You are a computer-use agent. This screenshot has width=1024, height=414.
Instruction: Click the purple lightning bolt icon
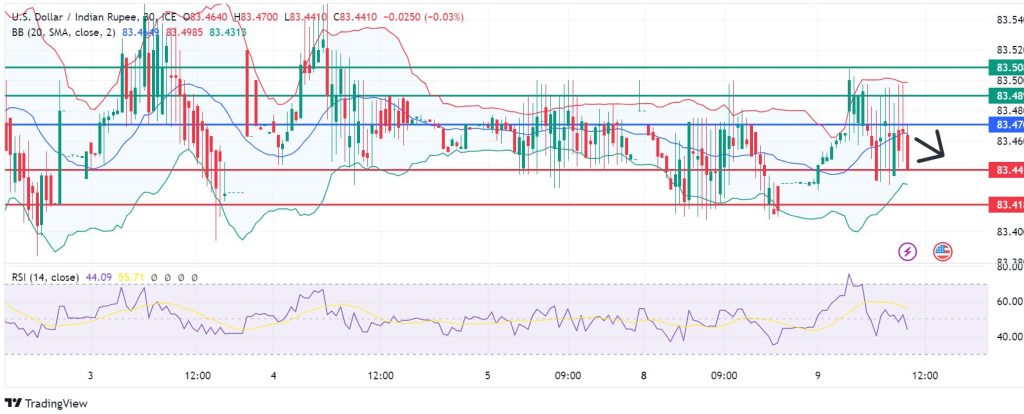coord(908,251)
